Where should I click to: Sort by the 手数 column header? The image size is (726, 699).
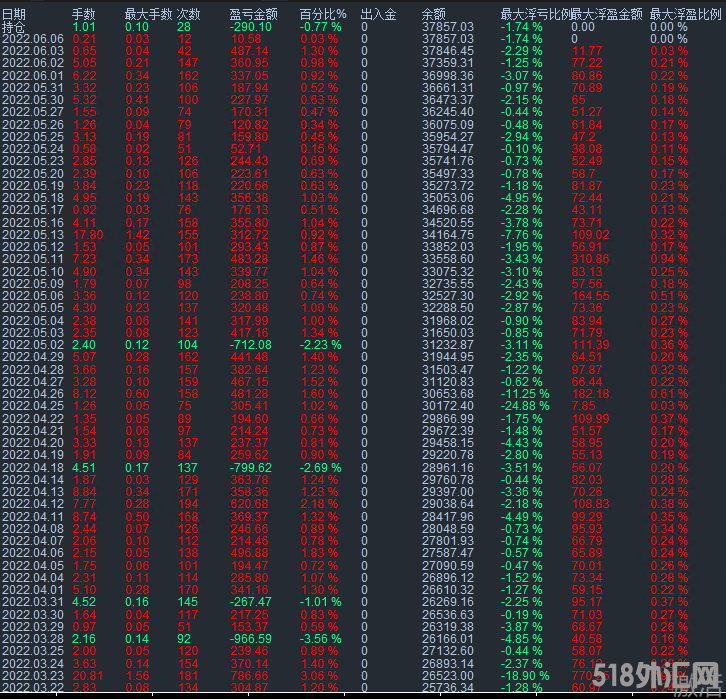pyautogui.click(x=84, y=14)
